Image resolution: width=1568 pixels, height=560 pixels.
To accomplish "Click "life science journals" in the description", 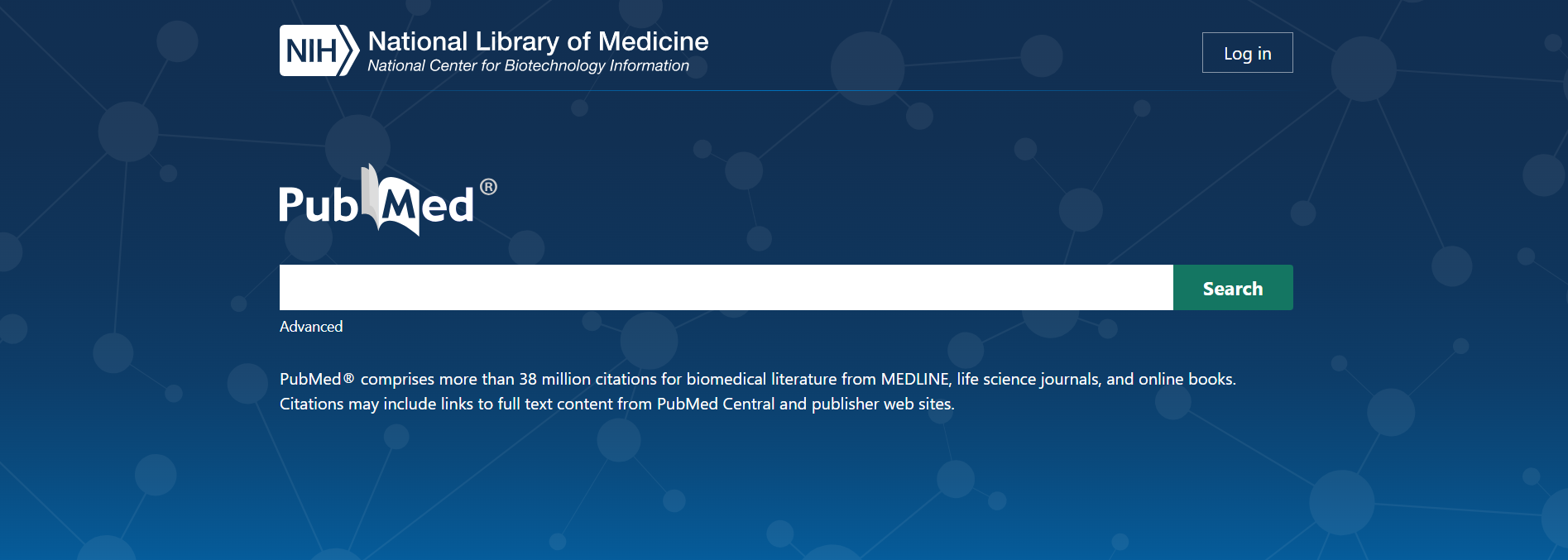I will [x=1029, y=379].
